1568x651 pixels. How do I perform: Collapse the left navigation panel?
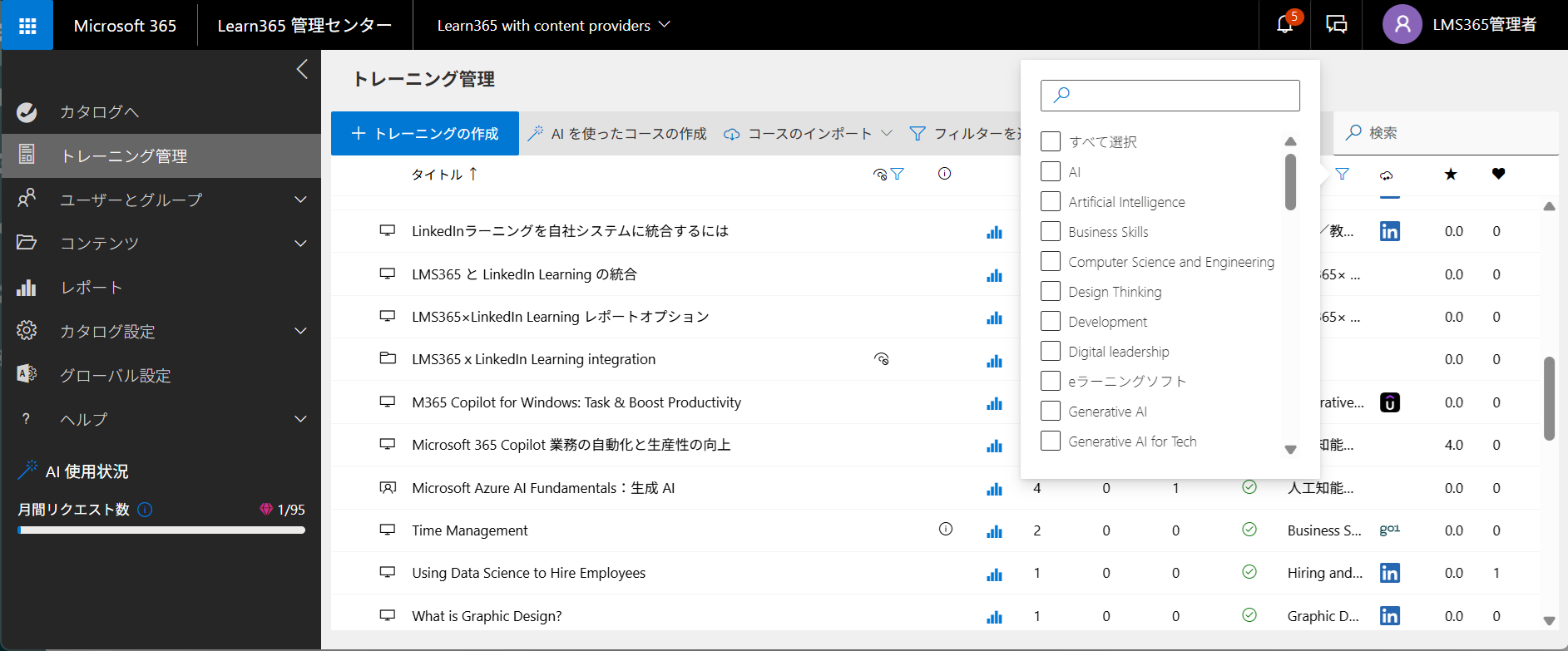tap(302, 69)
